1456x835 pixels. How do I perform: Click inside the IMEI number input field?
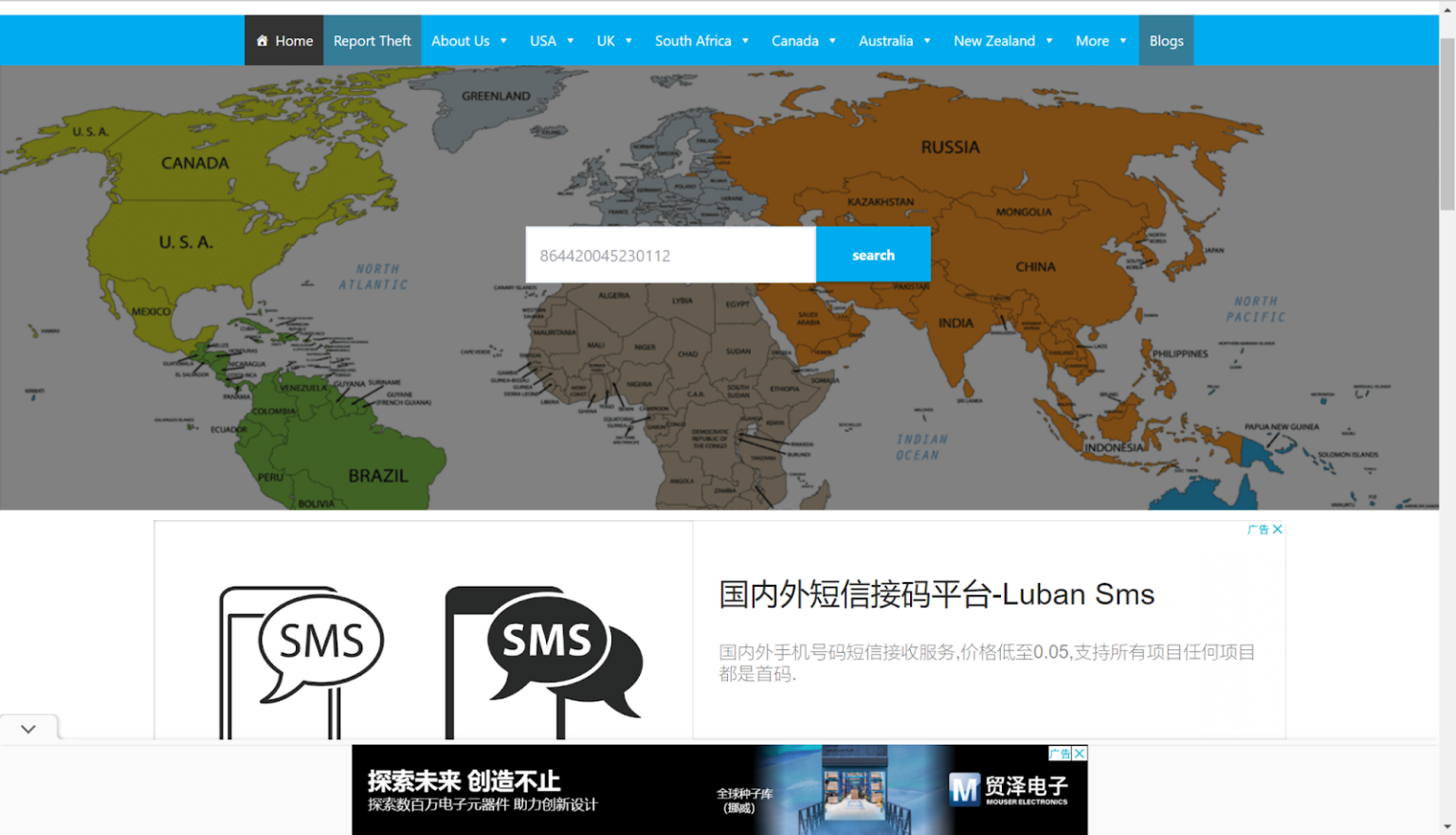pos(670,254)
